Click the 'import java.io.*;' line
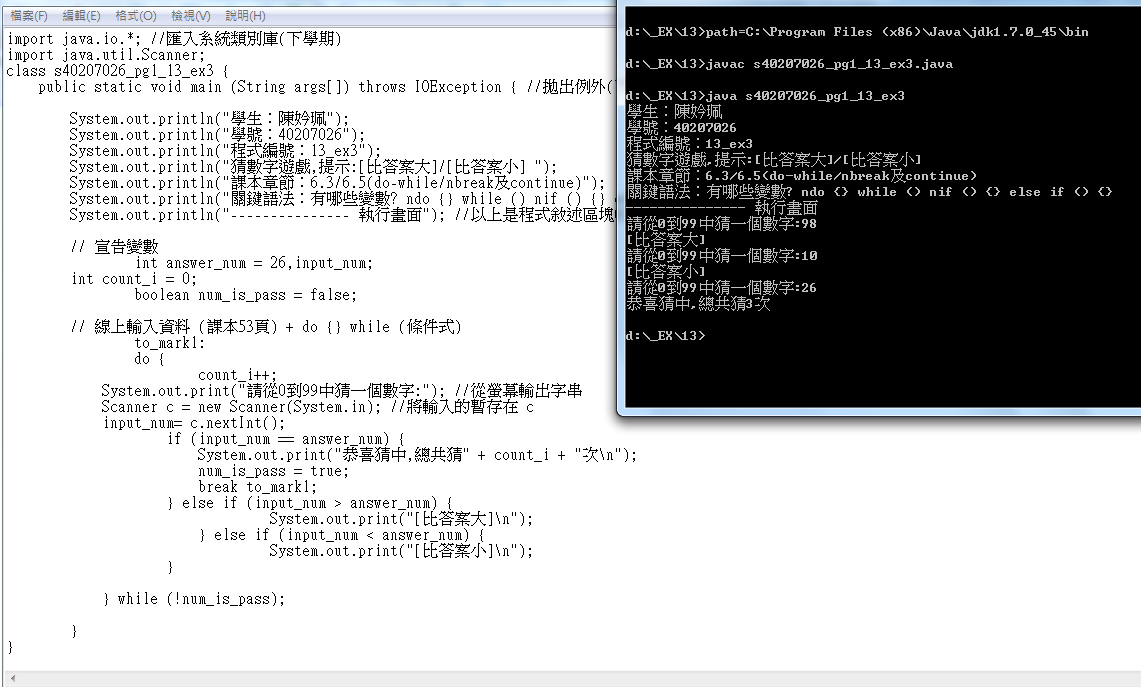 [174, 39]
